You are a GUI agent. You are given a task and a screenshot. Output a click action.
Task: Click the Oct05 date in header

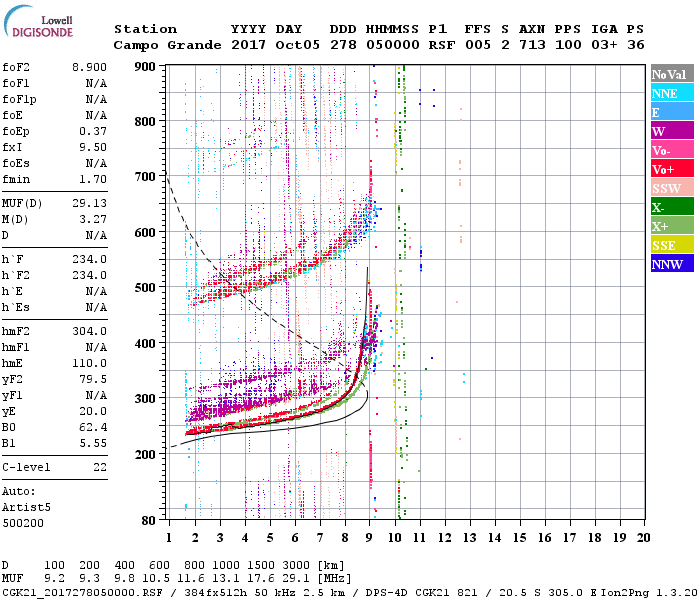pos(297,45)
